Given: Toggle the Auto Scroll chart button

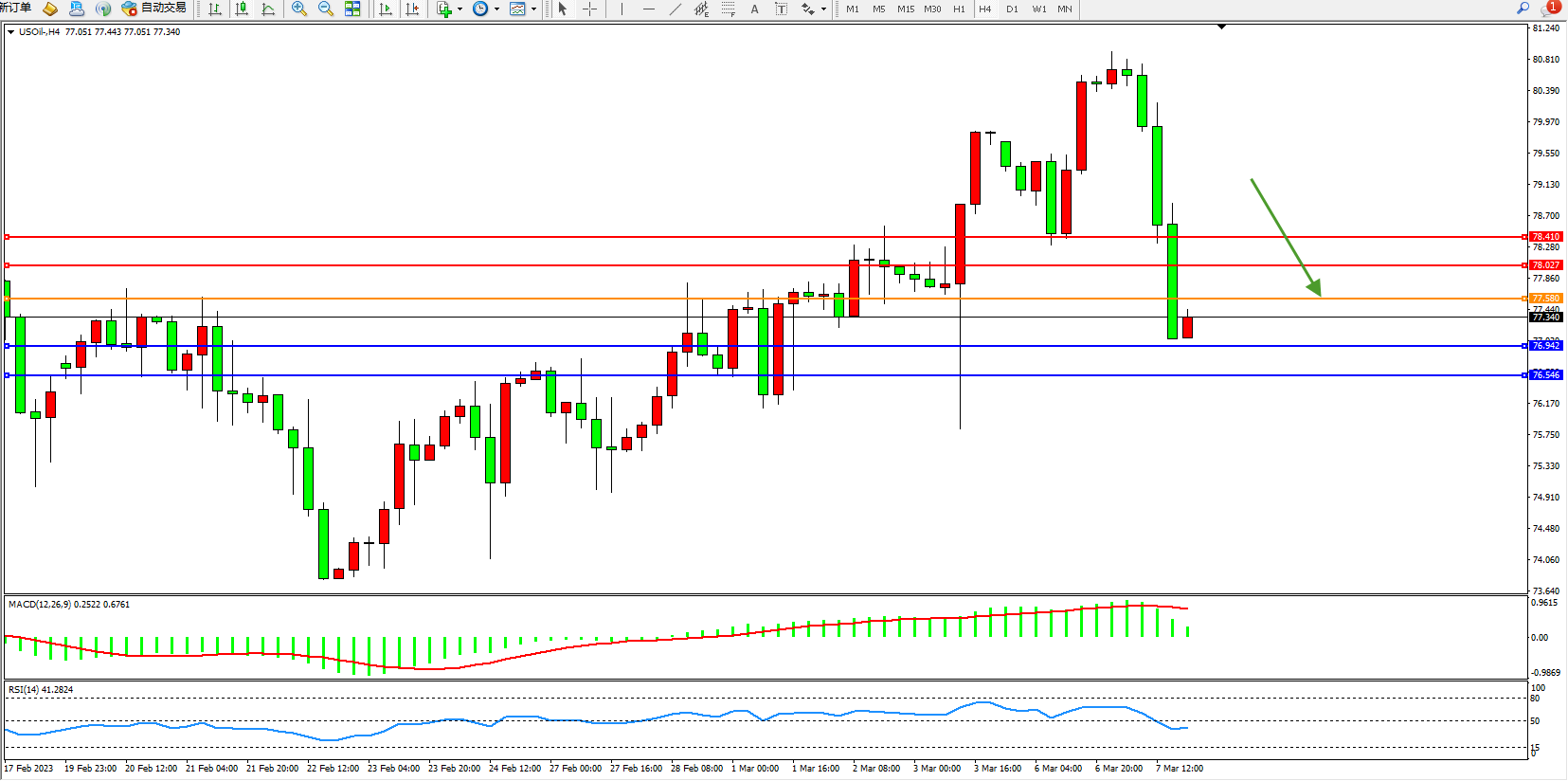Looking at the screenshot, I should point(386,9).
